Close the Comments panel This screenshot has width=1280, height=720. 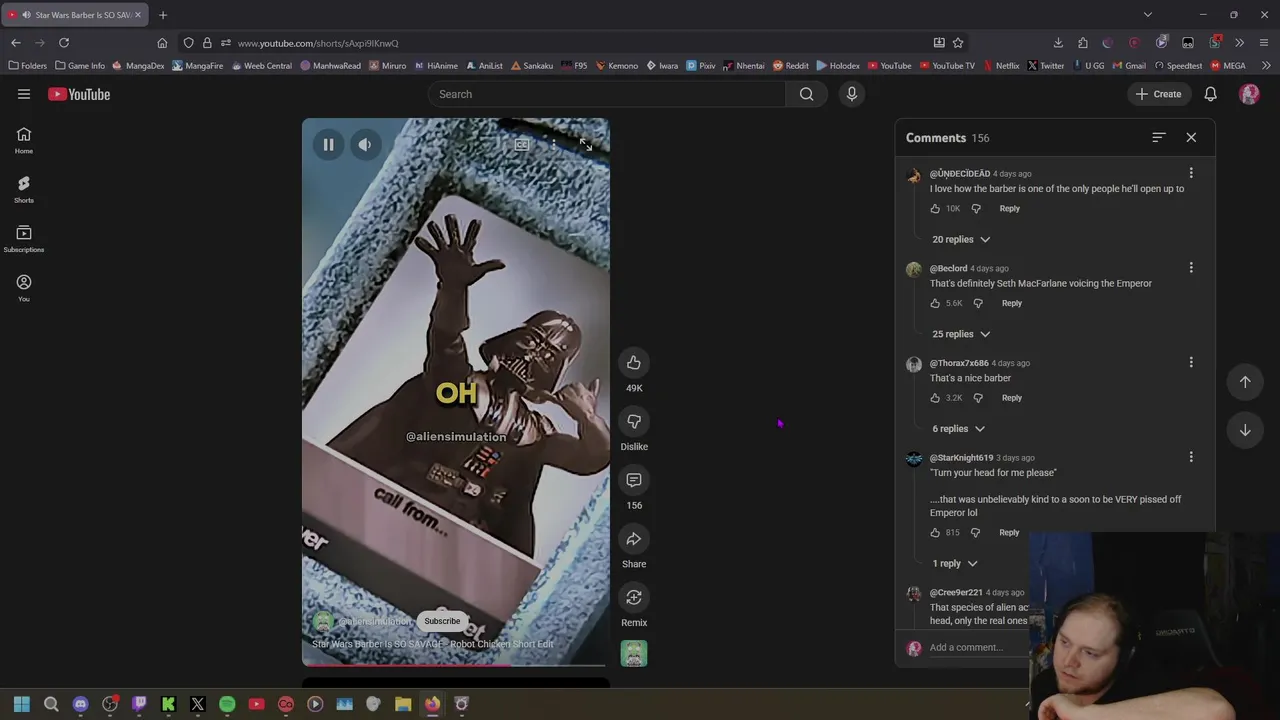point(1191,138)
